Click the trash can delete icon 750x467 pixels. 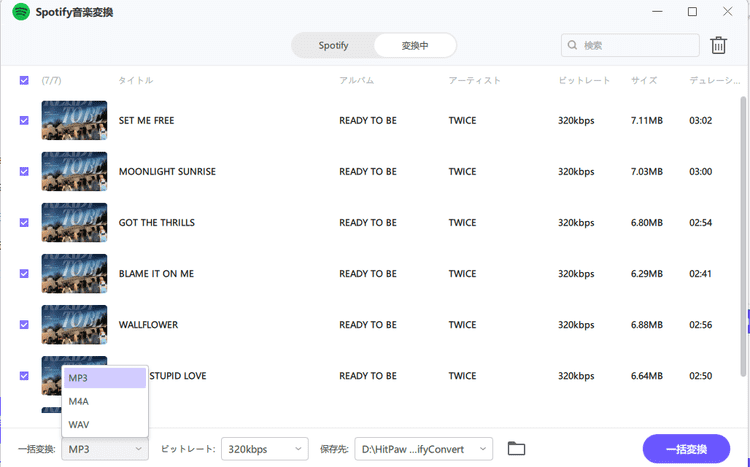[x=718, y=45]
